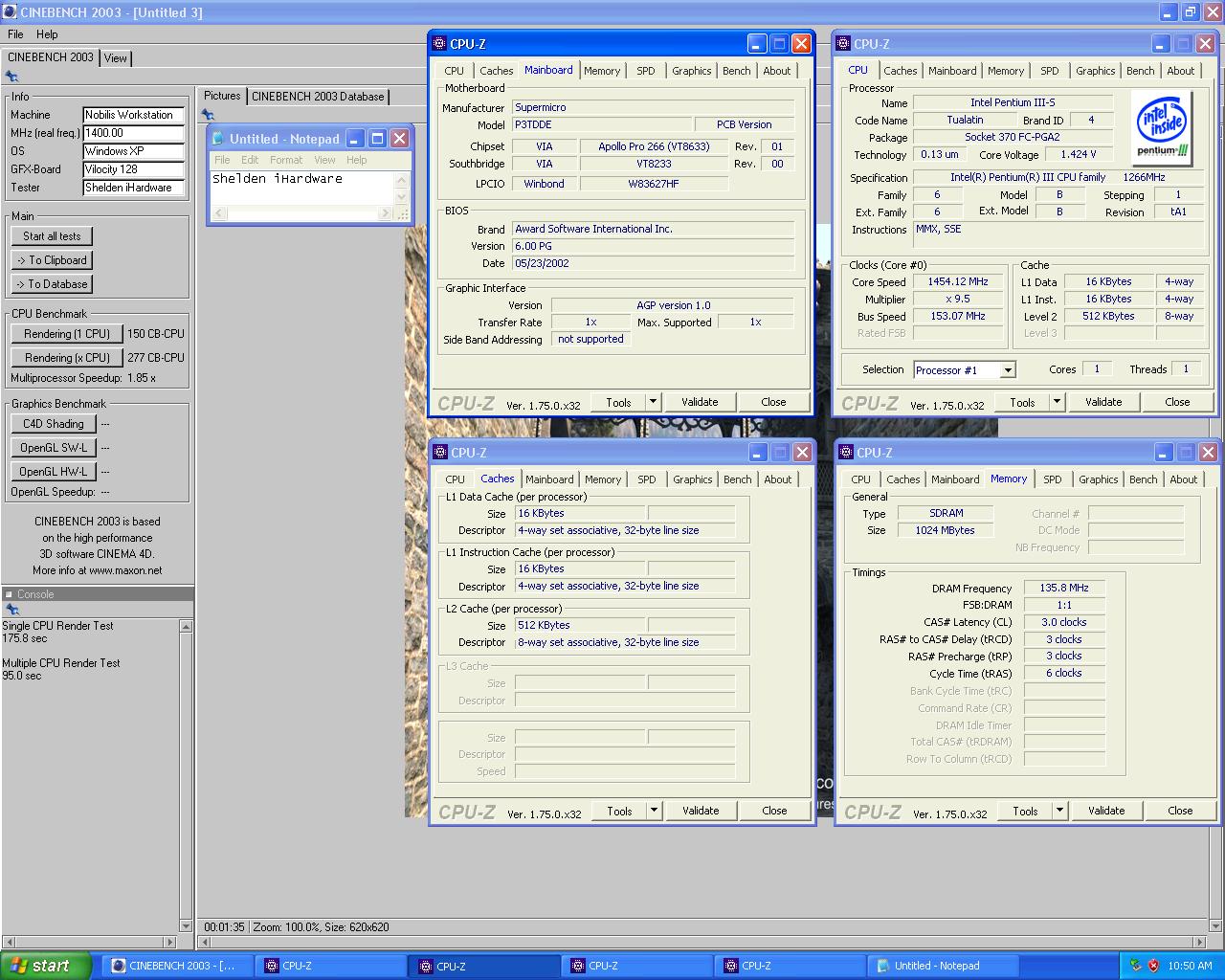Expand the Processor #1 selection combo box

(x=1008, y=370)
